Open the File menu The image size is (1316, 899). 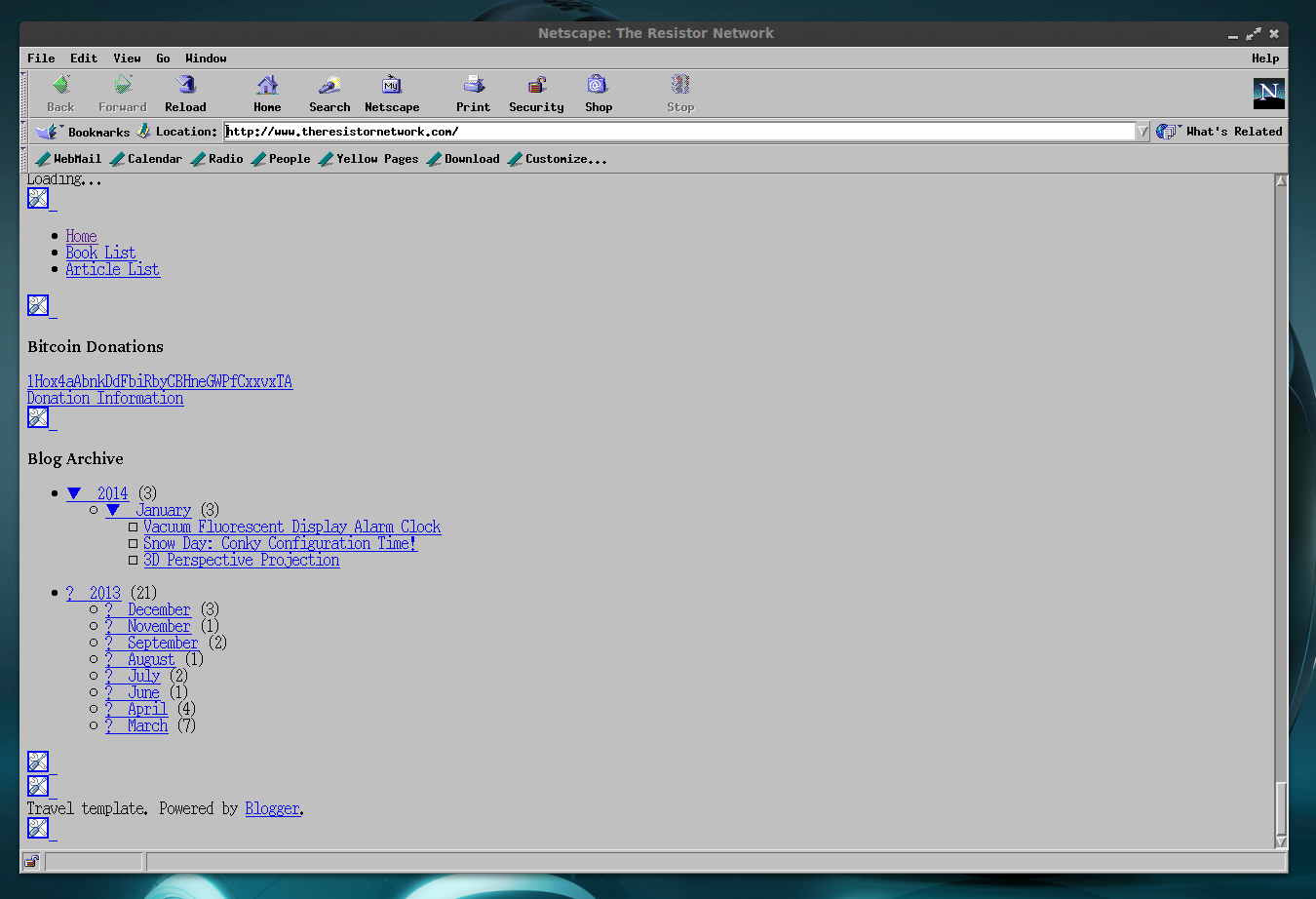point(41,59)
